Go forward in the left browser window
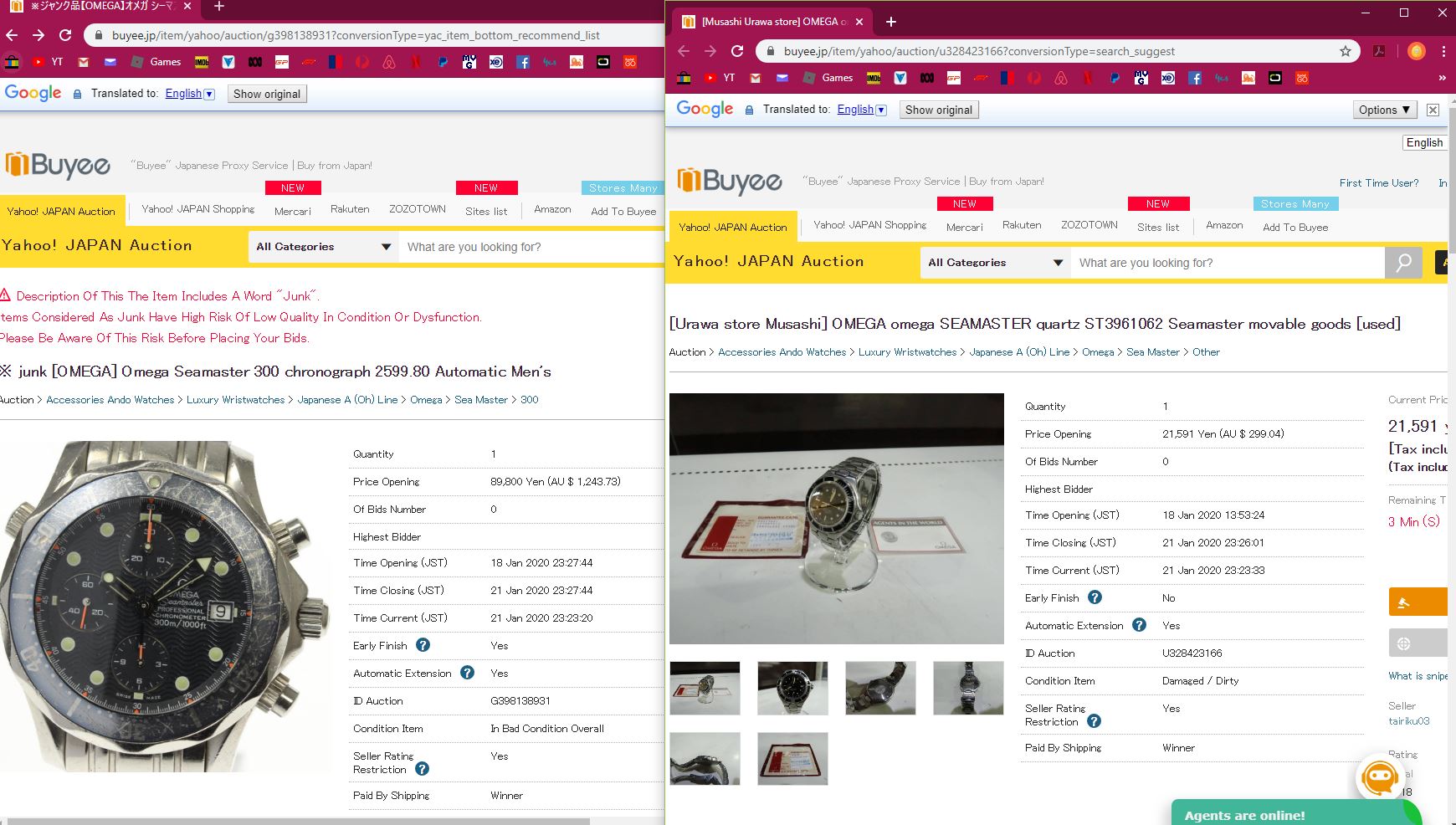Viewport: 1456px width, 825px height. 38,35
